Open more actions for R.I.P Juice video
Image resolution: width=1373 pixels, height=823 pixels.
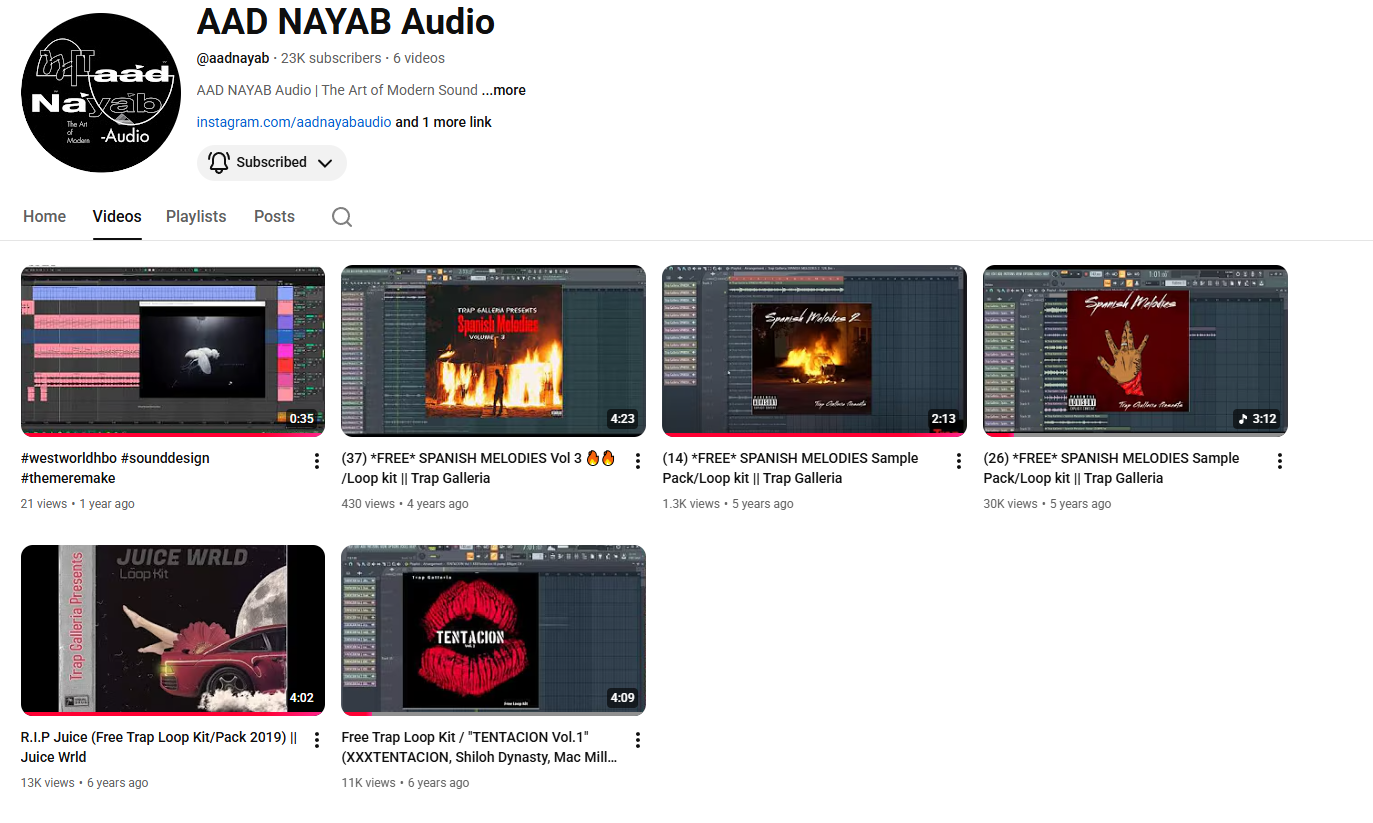pyautogui.click(x=317, y=740)
